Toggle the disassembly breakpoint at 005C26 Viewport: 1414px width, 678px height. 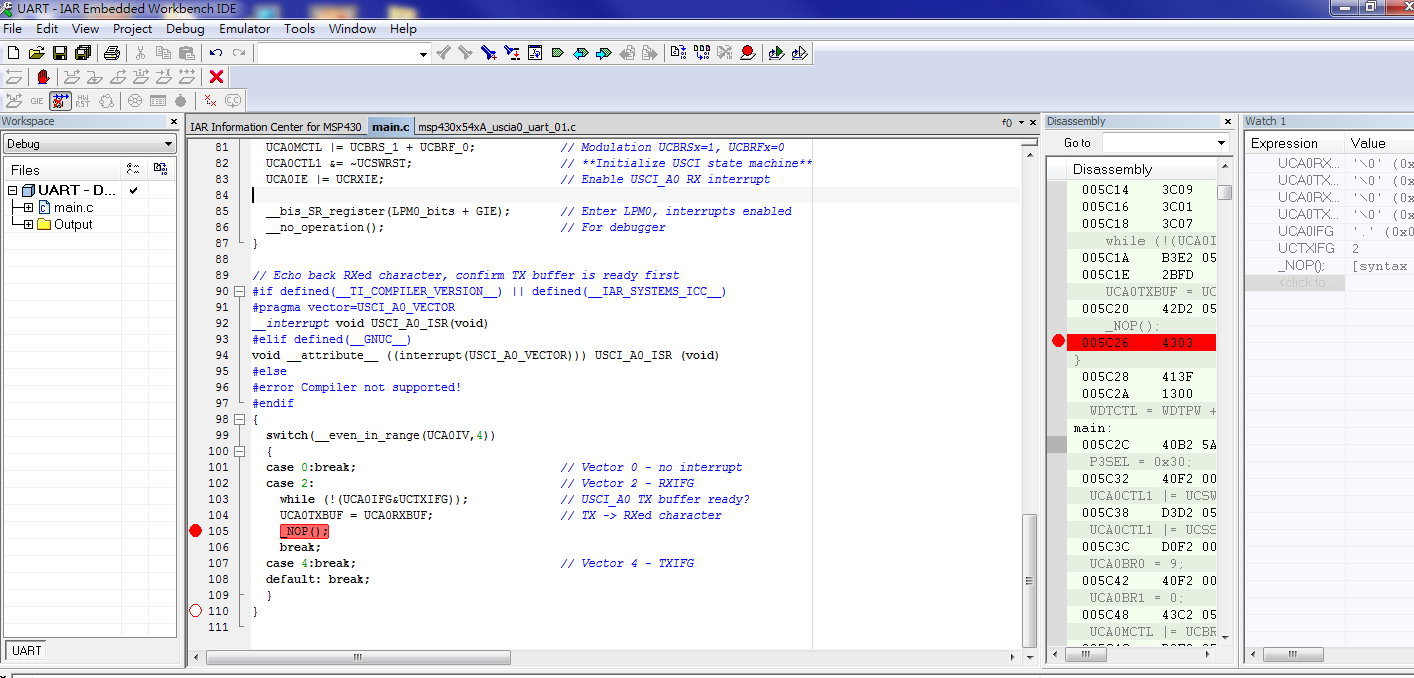[x=1058, y=342]
